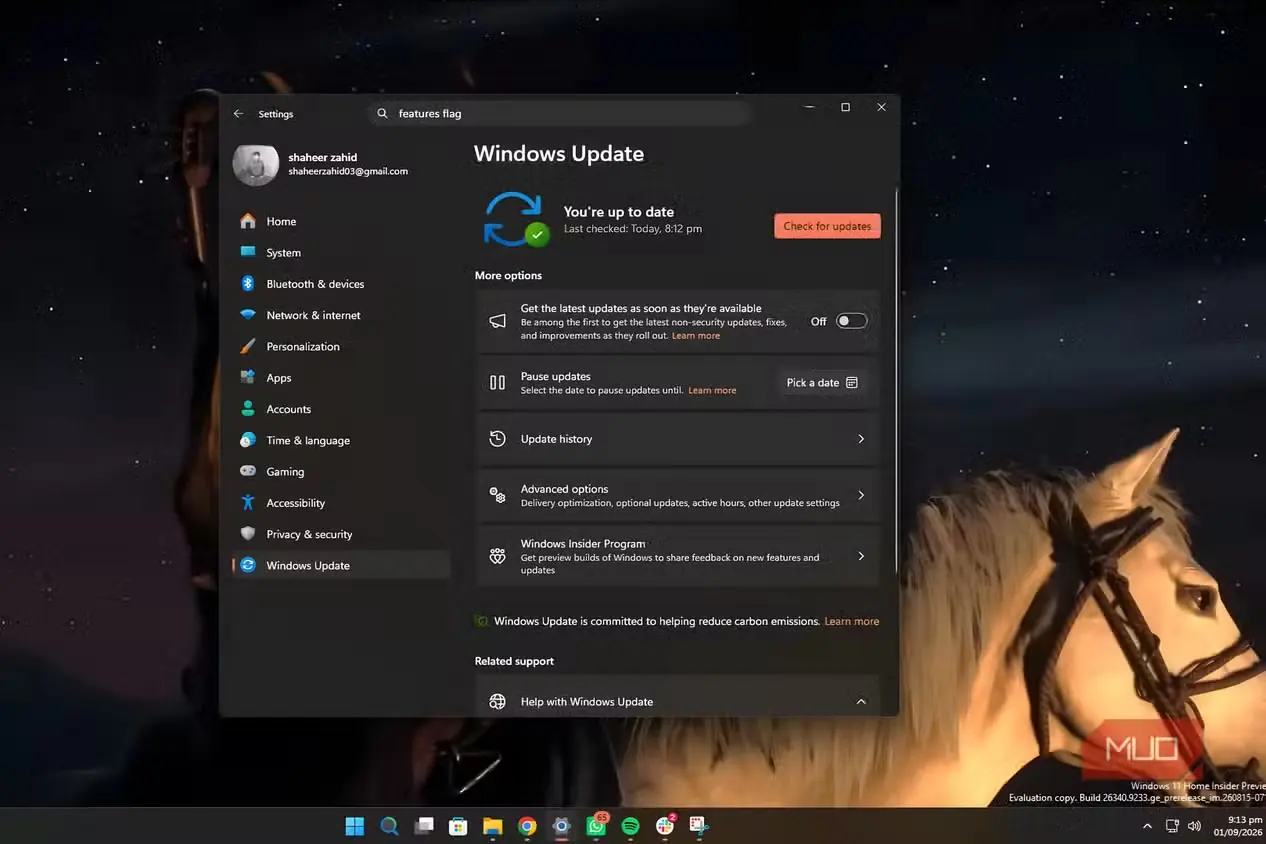
Task: Click the pause icon beside Pause updates
Action: pyautogui.click(x=497, y=383)
